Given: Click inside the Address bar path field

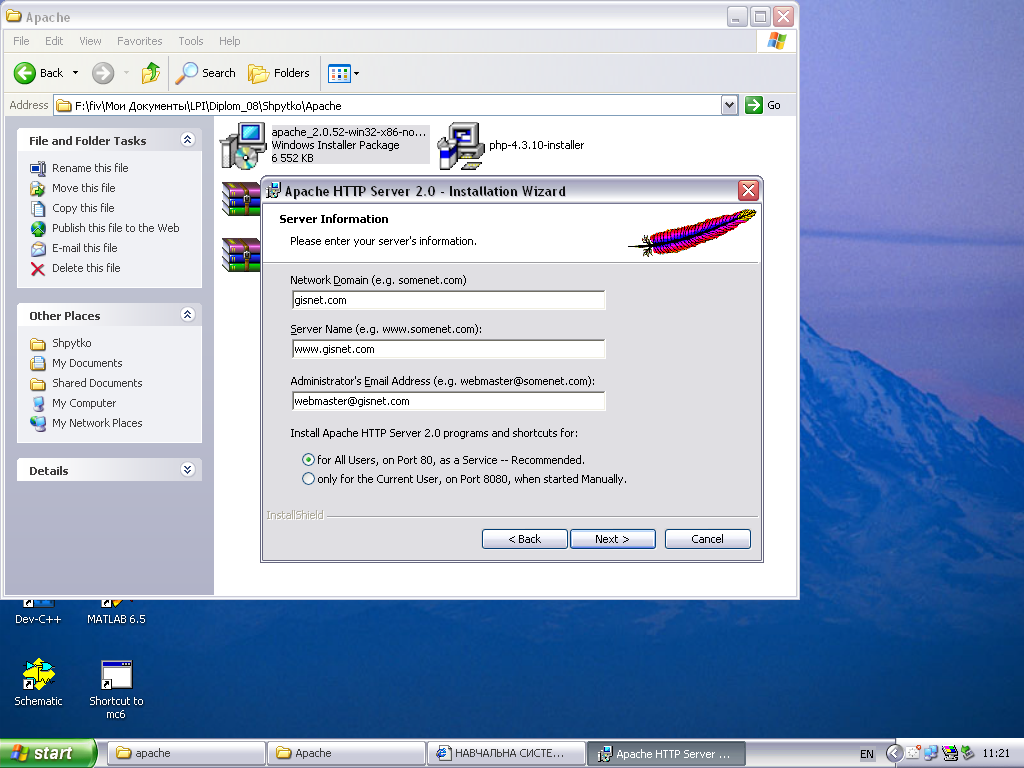Looking at the screenshot, I should point(388,105).
